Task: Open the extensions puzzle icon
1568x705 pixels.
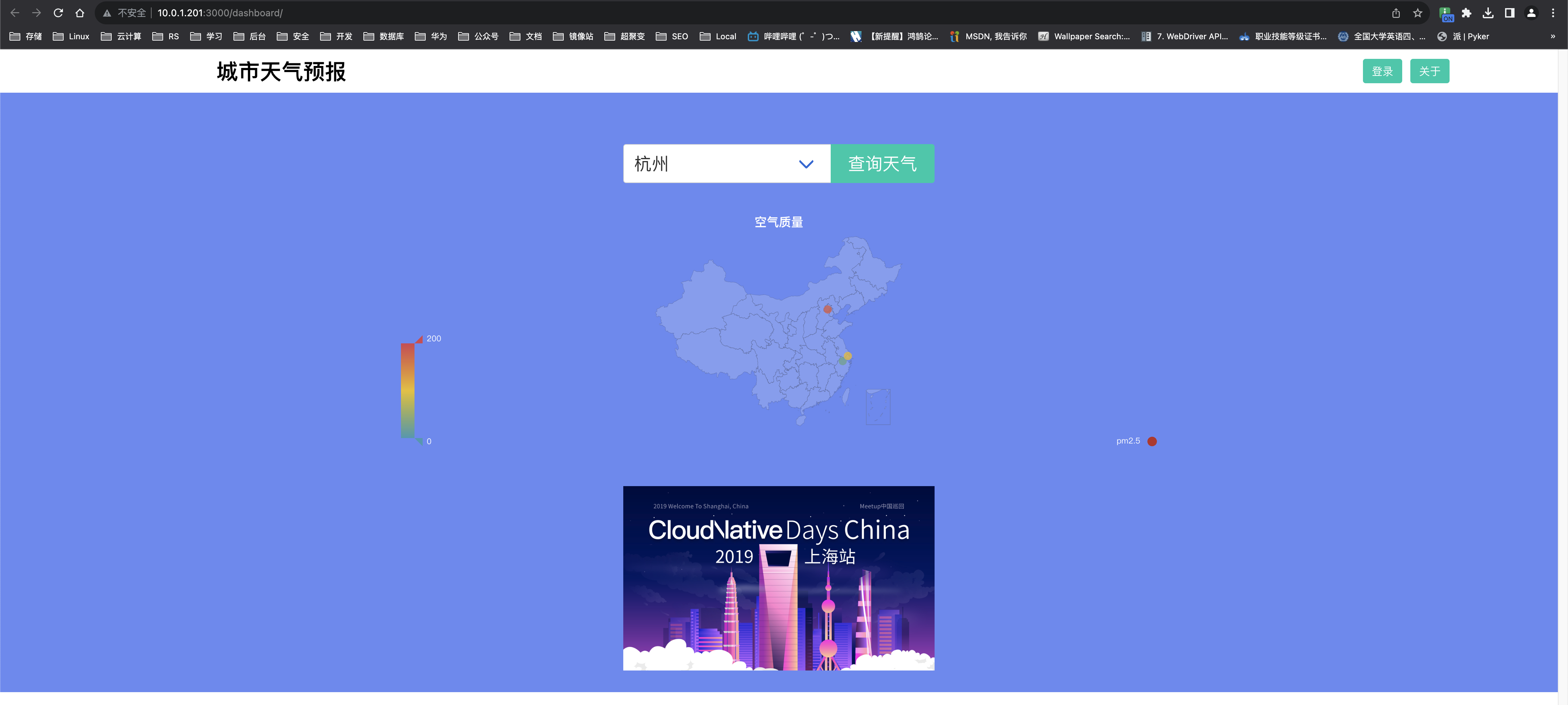Action: pyautogui.click(x=1466, y=13)
